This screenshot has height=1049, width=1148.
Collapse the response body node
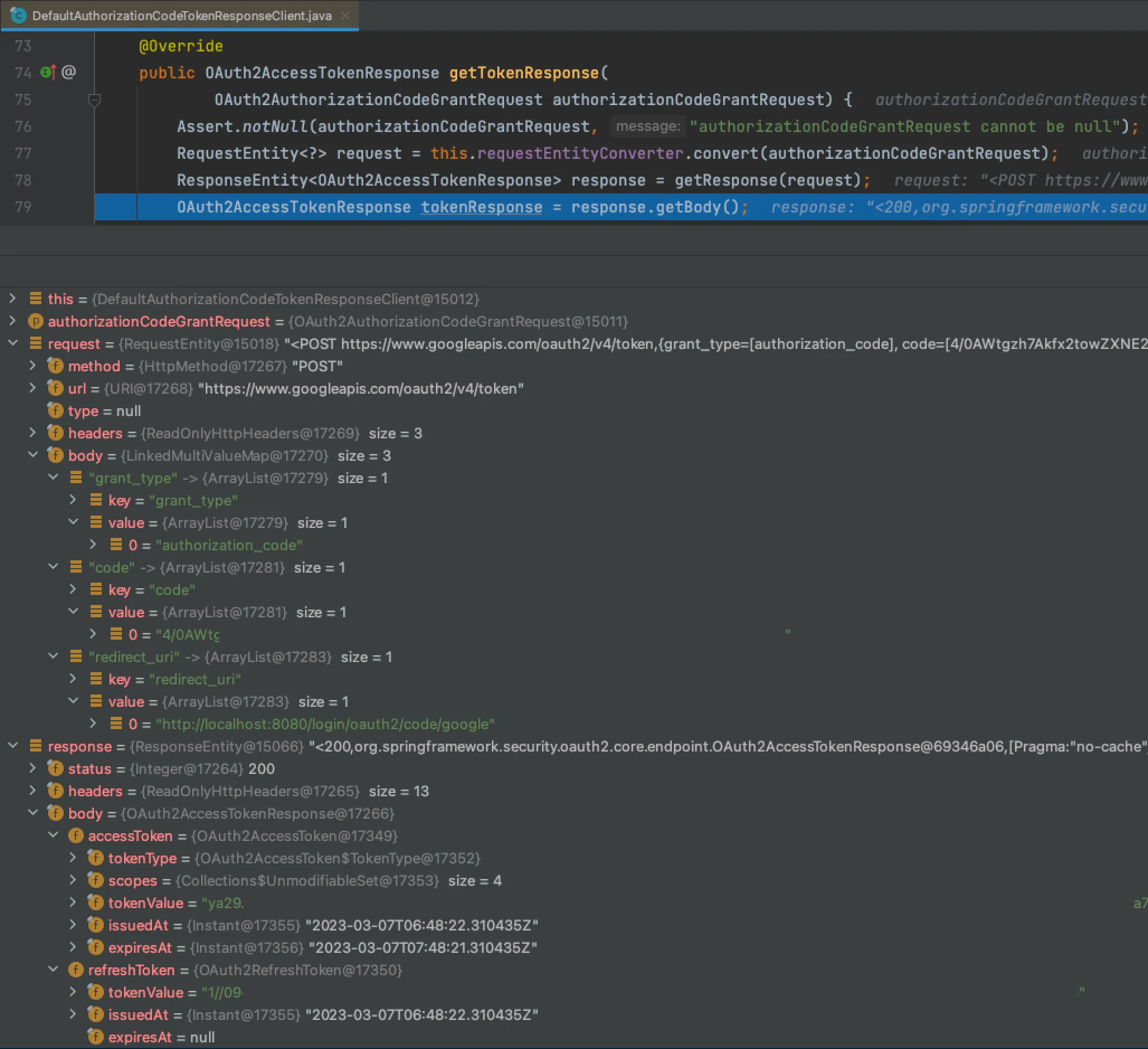[32, 813]
